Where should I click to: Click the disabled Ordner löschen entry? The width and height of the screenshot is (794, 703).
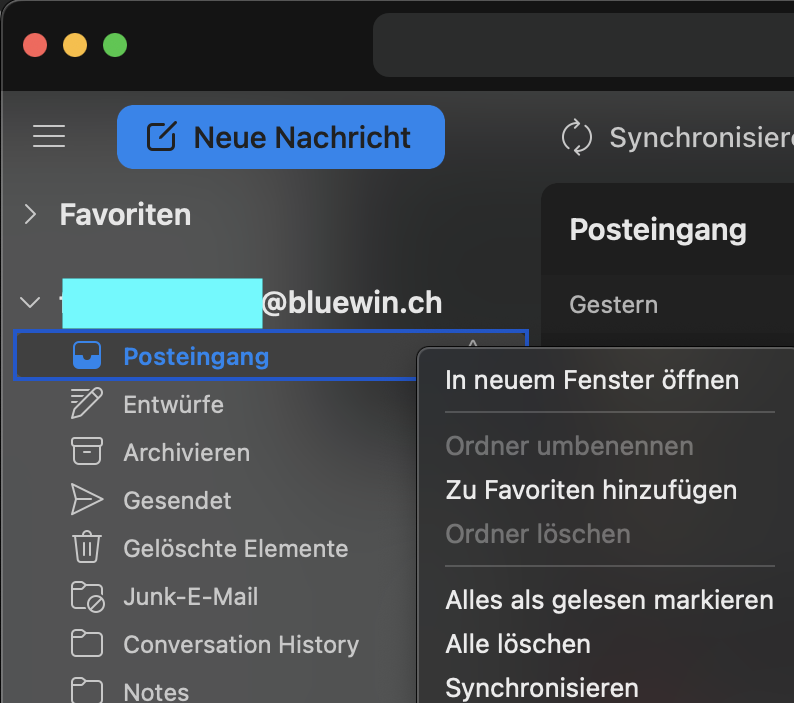coord(538,534)
